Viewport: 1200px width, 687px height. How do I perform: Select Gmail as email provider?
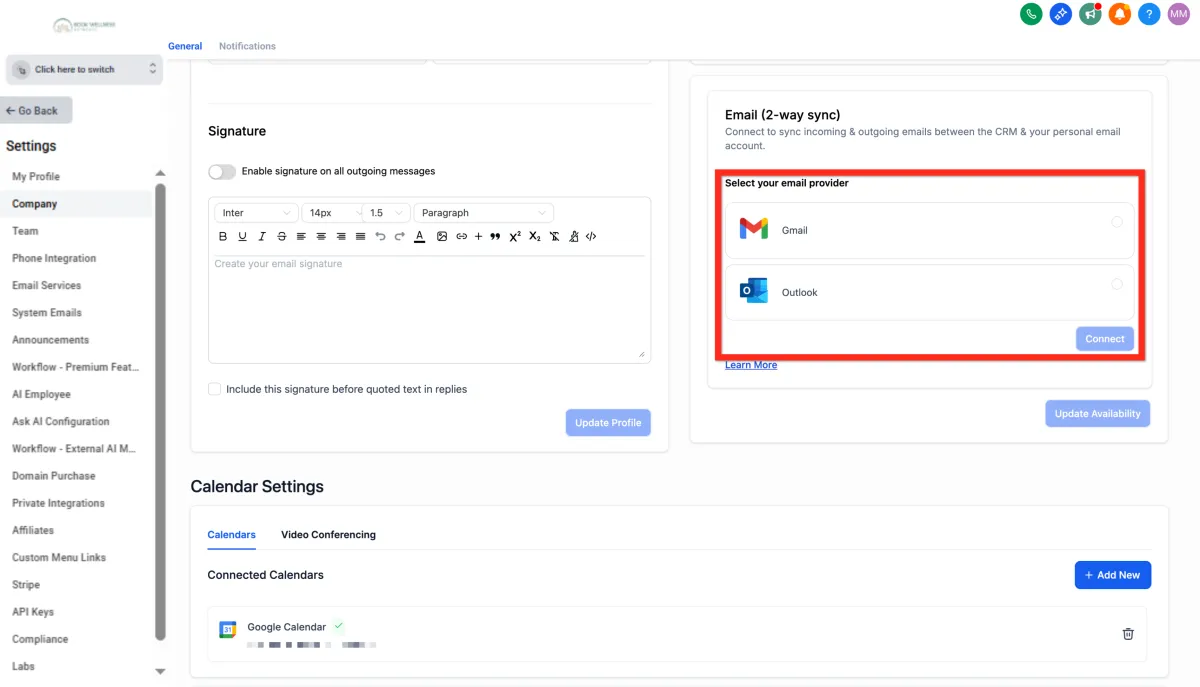pos(1117,222)
